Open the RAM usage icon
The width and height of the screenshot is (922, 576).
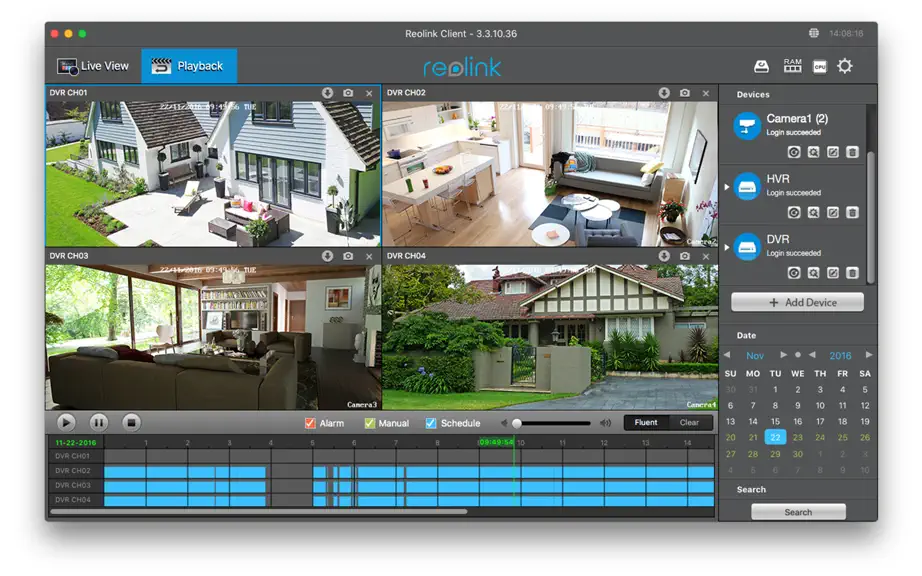[792, 66]
